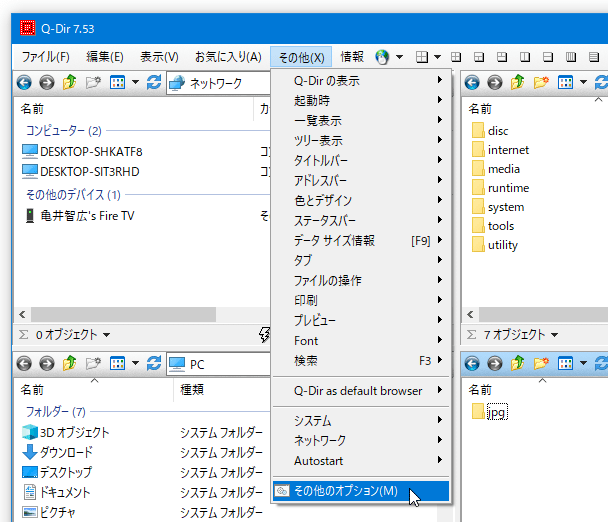
Task: Go forward in the ネットワーク pane
Action: pyautogui.click(x=47, y=83)
